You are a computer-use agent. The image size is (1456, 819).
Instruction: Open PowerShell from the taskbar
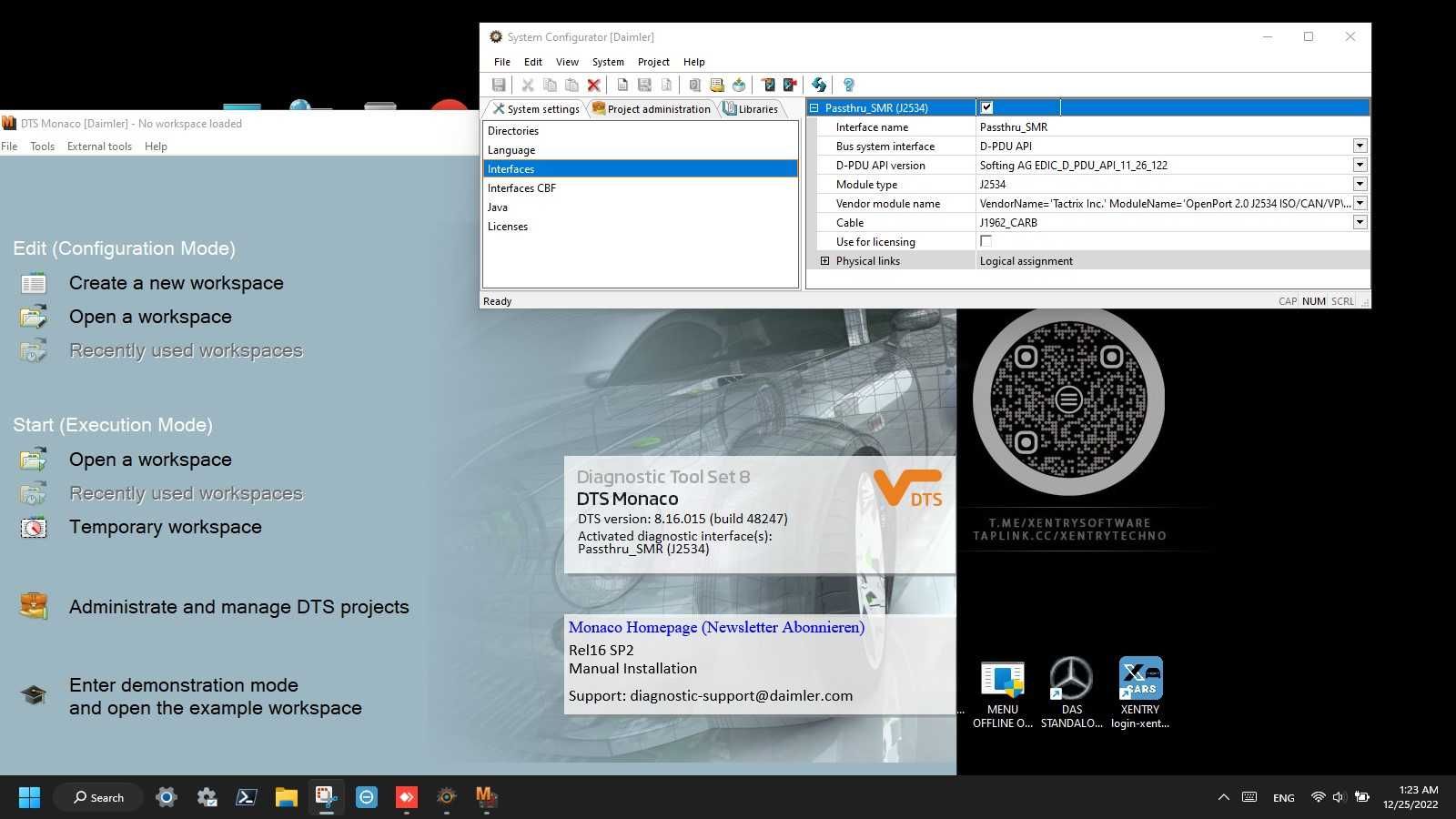(x=246, y=797)
